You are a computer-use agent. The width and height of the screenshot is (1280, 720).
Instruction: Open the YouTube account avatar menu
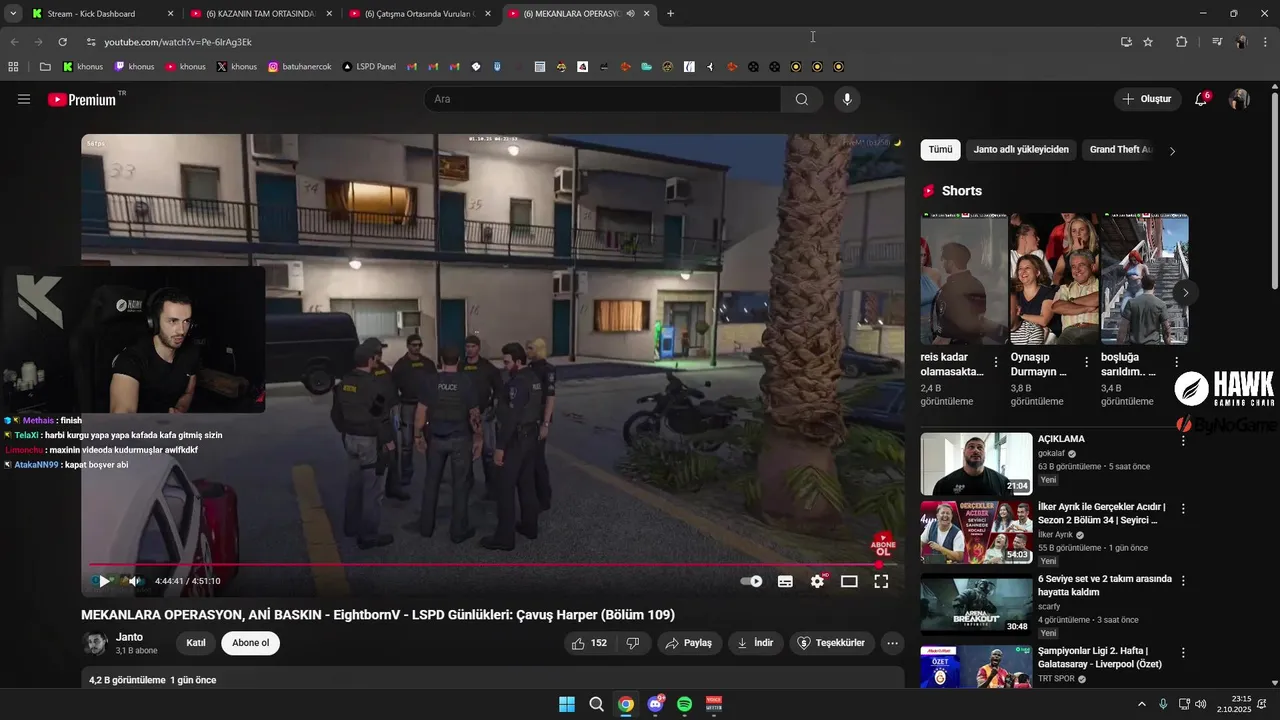[1239, 99]
